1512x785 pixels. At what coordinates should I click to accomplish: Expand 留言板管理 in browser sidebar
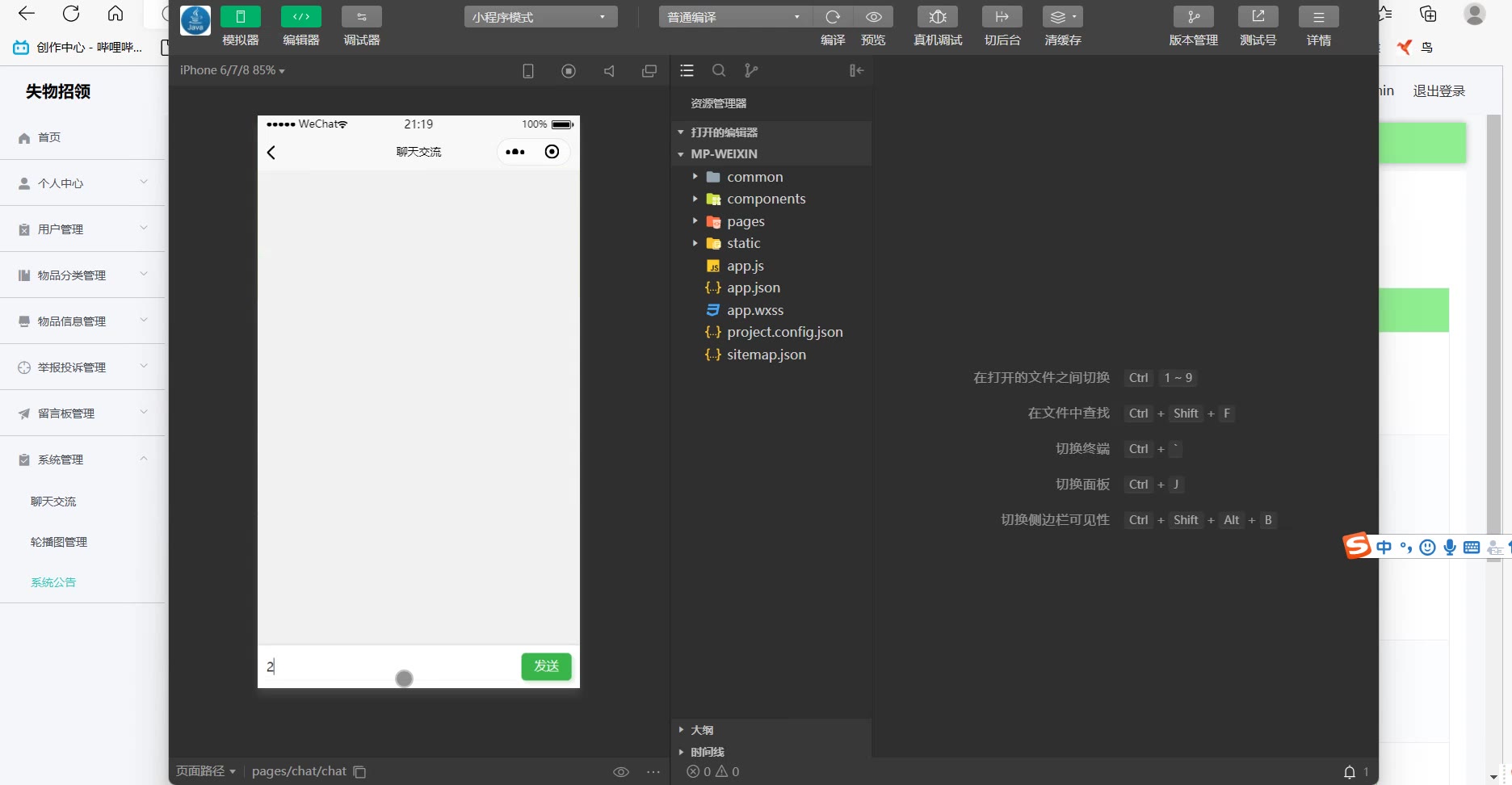pos(82,413)
